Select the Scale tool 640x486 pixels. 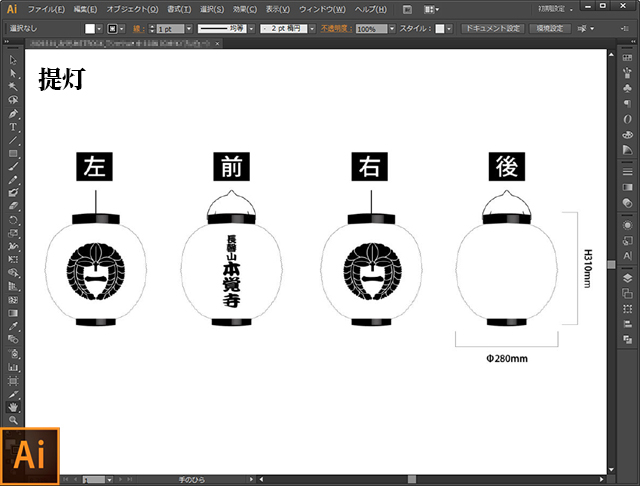point(13,233)
